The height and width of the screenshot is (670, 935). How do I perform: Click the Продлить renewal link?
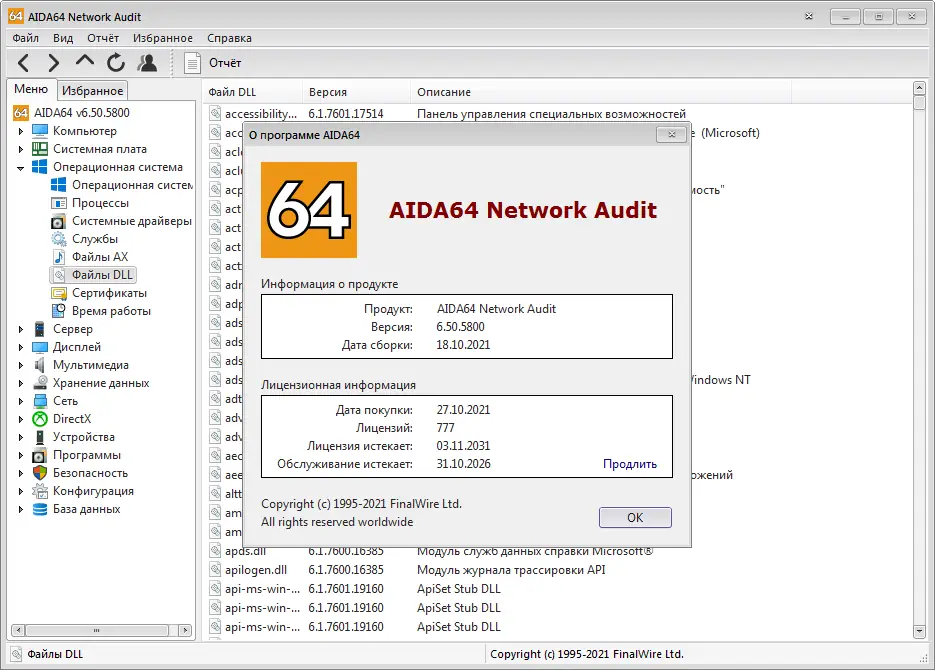(x=629, y=464)
